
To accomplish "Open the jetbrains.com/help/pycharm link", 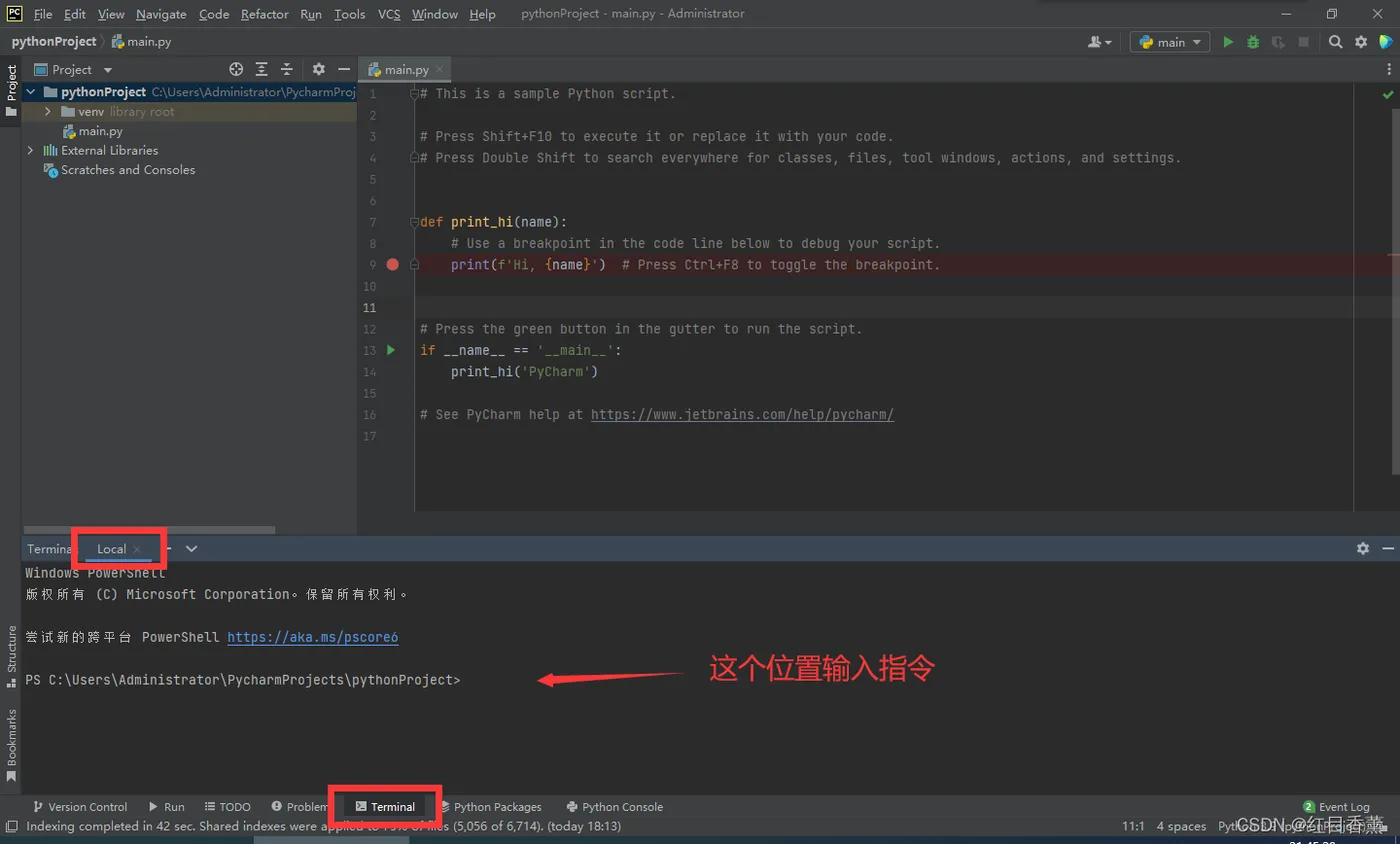I will (742, 414).
